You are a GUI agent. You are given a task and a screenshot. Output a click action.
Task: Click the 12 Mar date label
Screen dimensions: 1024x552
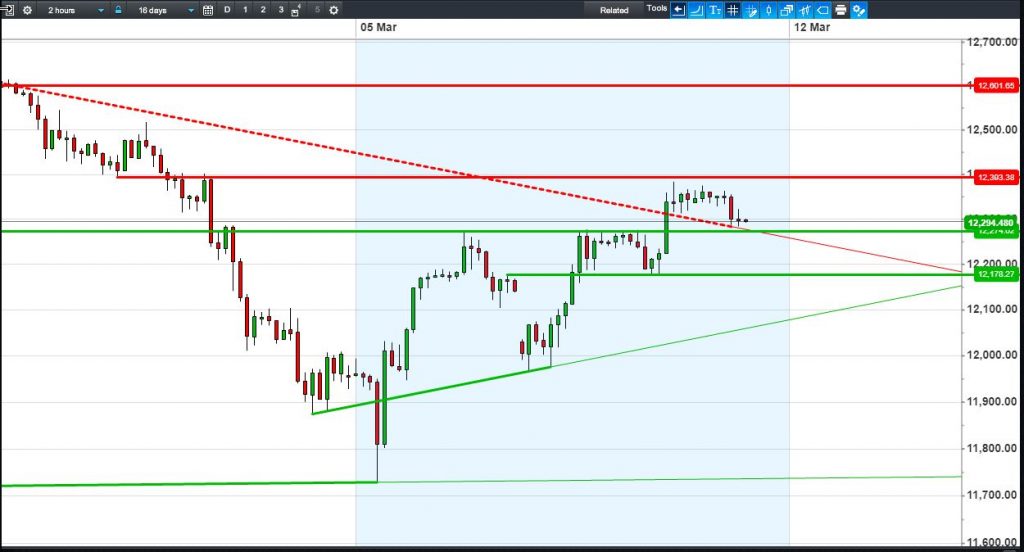click(812, 27)
